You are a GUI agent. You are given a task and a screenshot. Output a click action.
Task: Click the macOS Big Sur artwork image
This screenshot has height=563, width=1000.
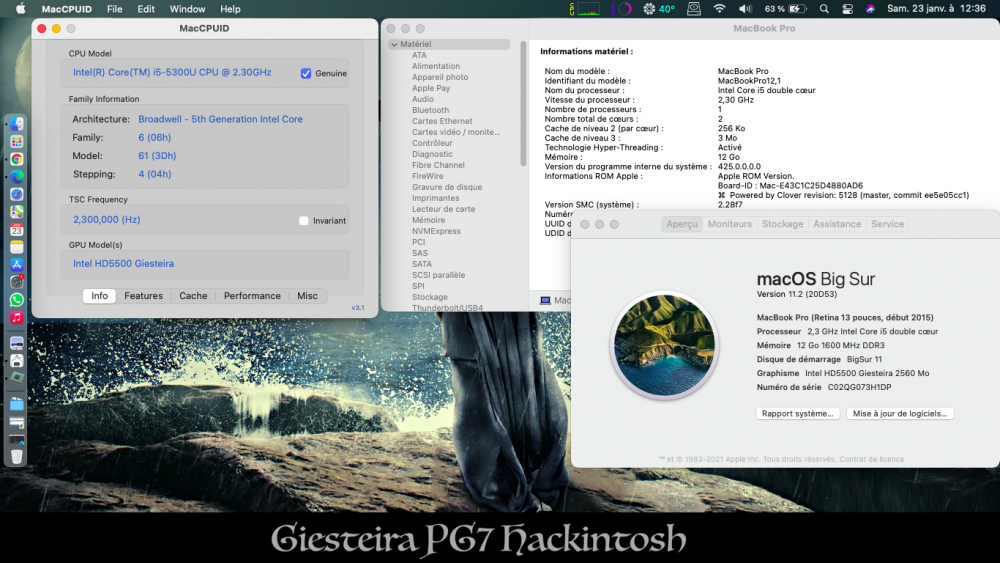664,345
